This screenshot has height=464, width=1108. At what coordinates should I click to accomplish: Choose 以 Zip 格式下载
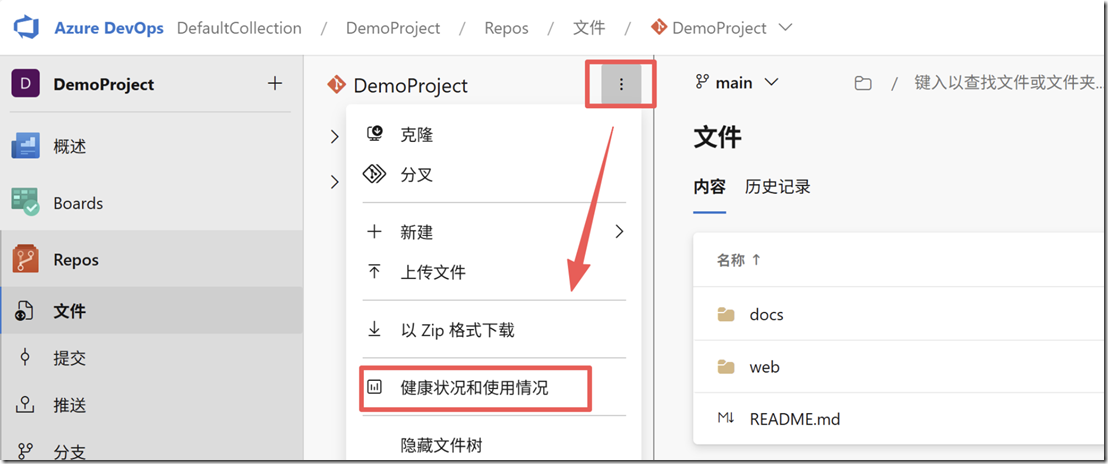493,330
